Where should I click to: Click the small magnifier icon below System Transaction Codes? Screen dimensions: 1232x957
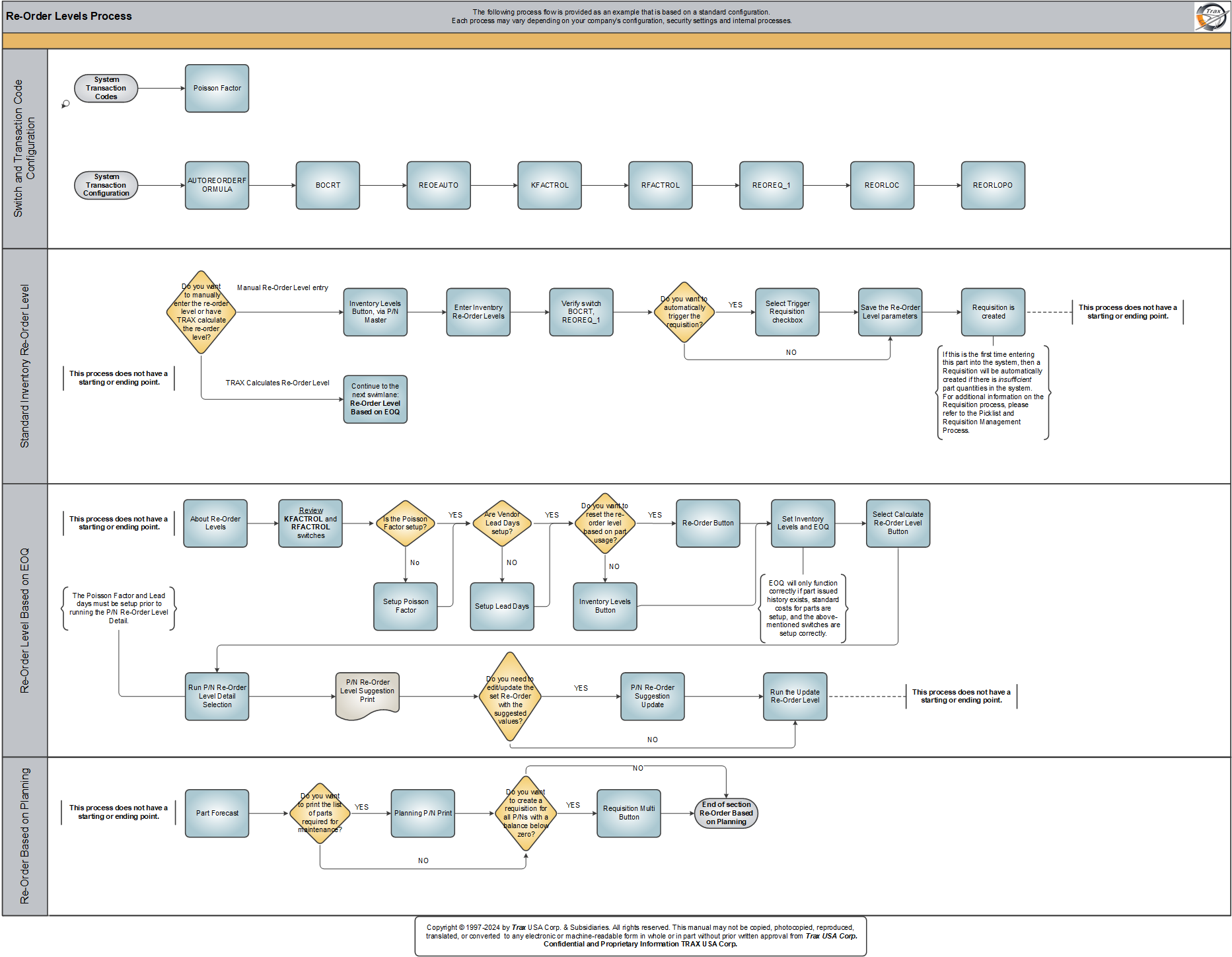coord(65,104)
